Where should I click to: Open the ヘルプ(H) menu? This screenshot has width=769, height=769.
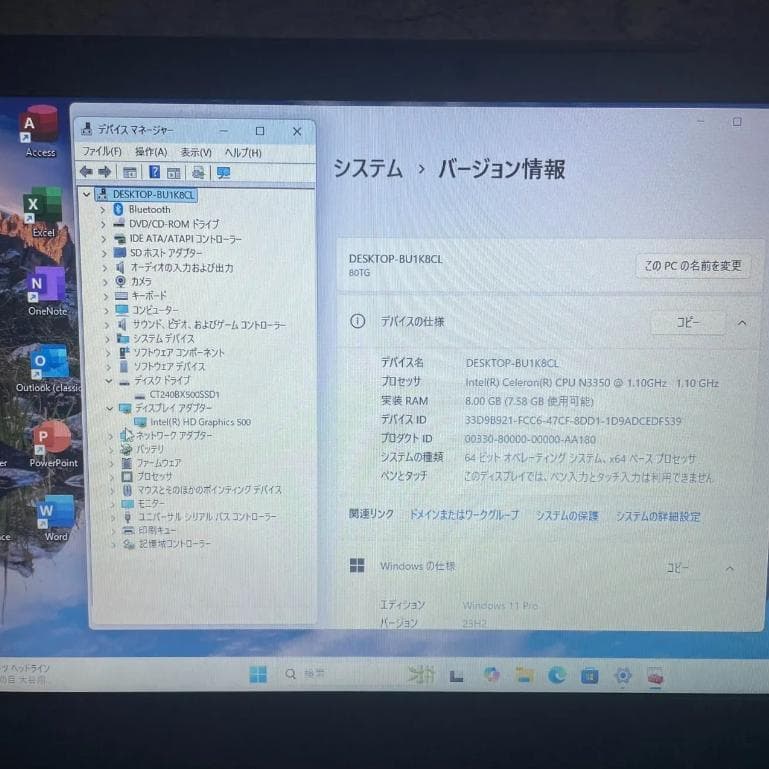[x=243, y=153]
